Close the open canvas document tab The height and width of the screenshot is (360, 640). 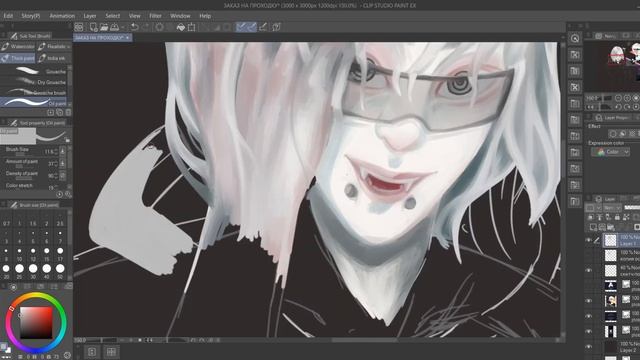(127, 38)
